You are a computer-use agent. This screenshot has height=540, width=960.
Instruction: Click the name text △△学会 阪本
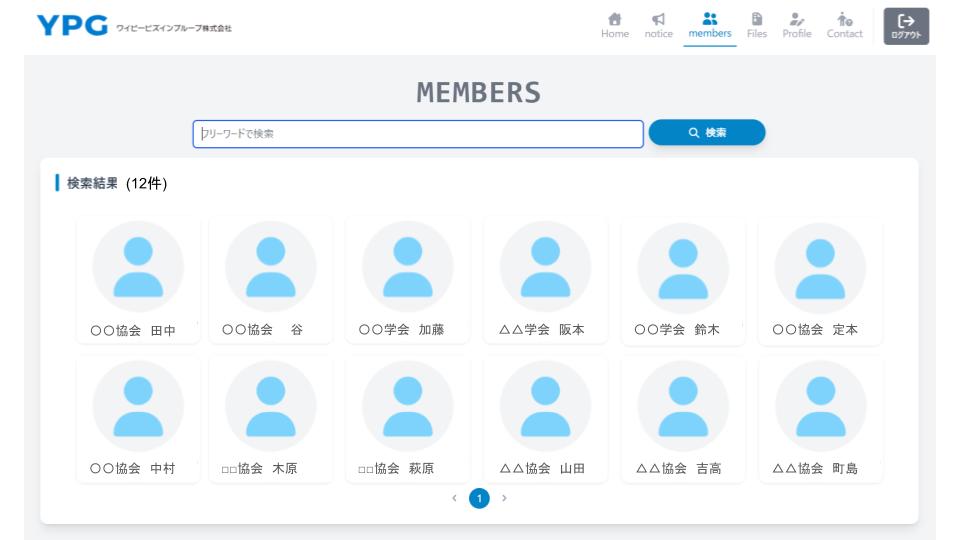coord(542,329)
